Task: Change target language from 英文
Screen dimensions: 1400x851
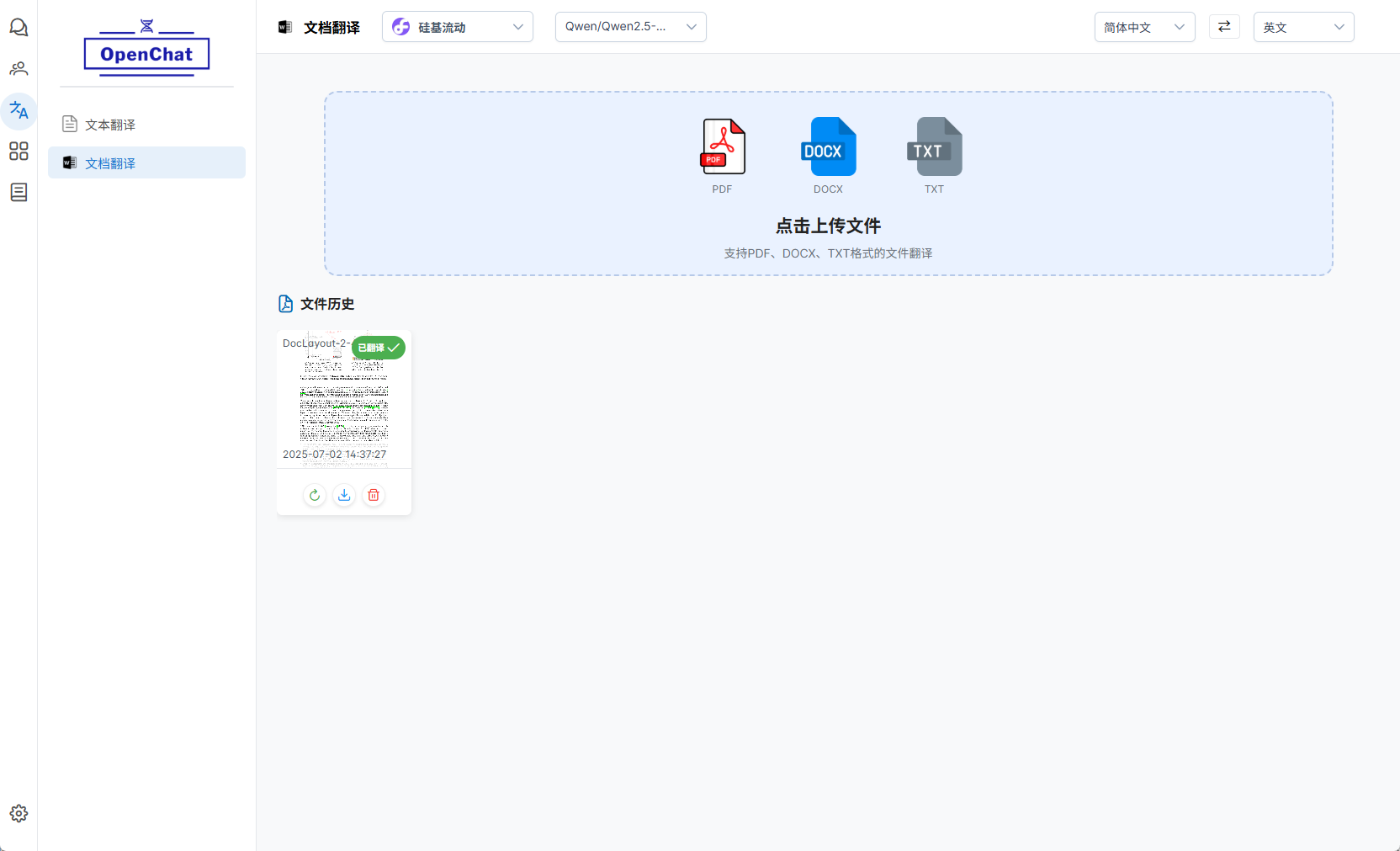Action: (1302, 26)
